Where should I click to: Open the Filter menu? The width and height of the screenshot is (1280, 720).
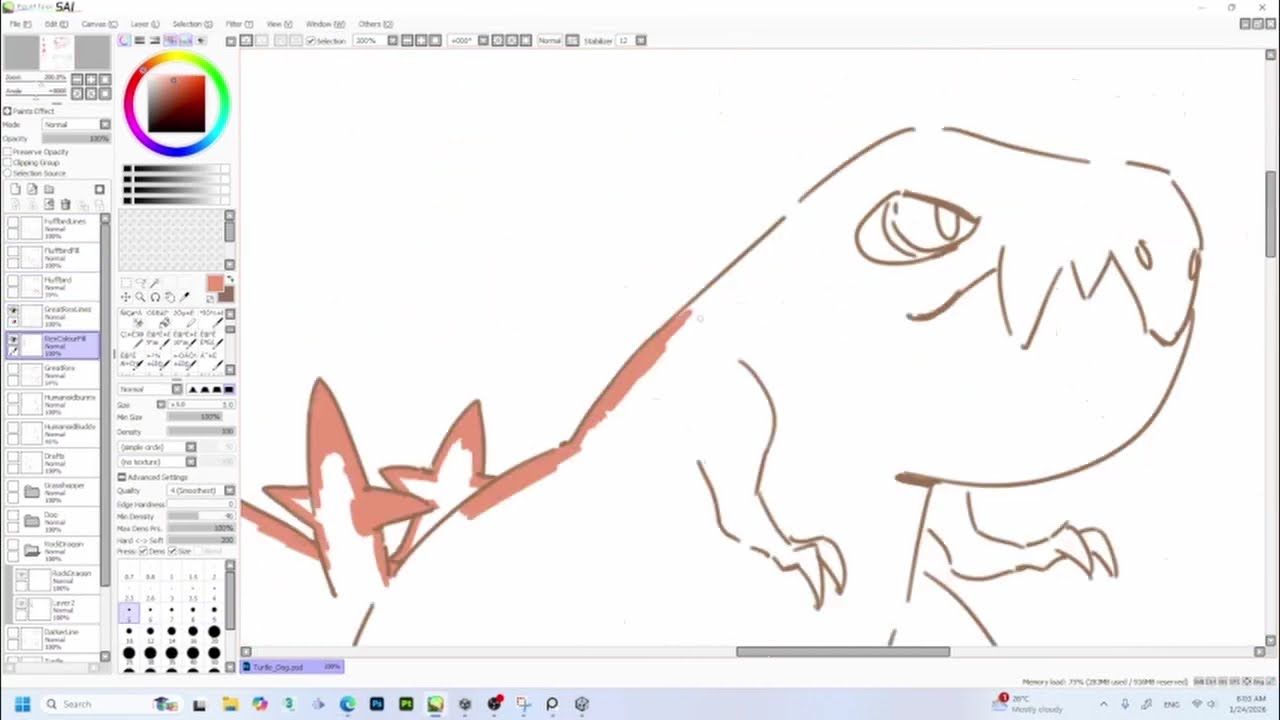(x=238, y=24)
